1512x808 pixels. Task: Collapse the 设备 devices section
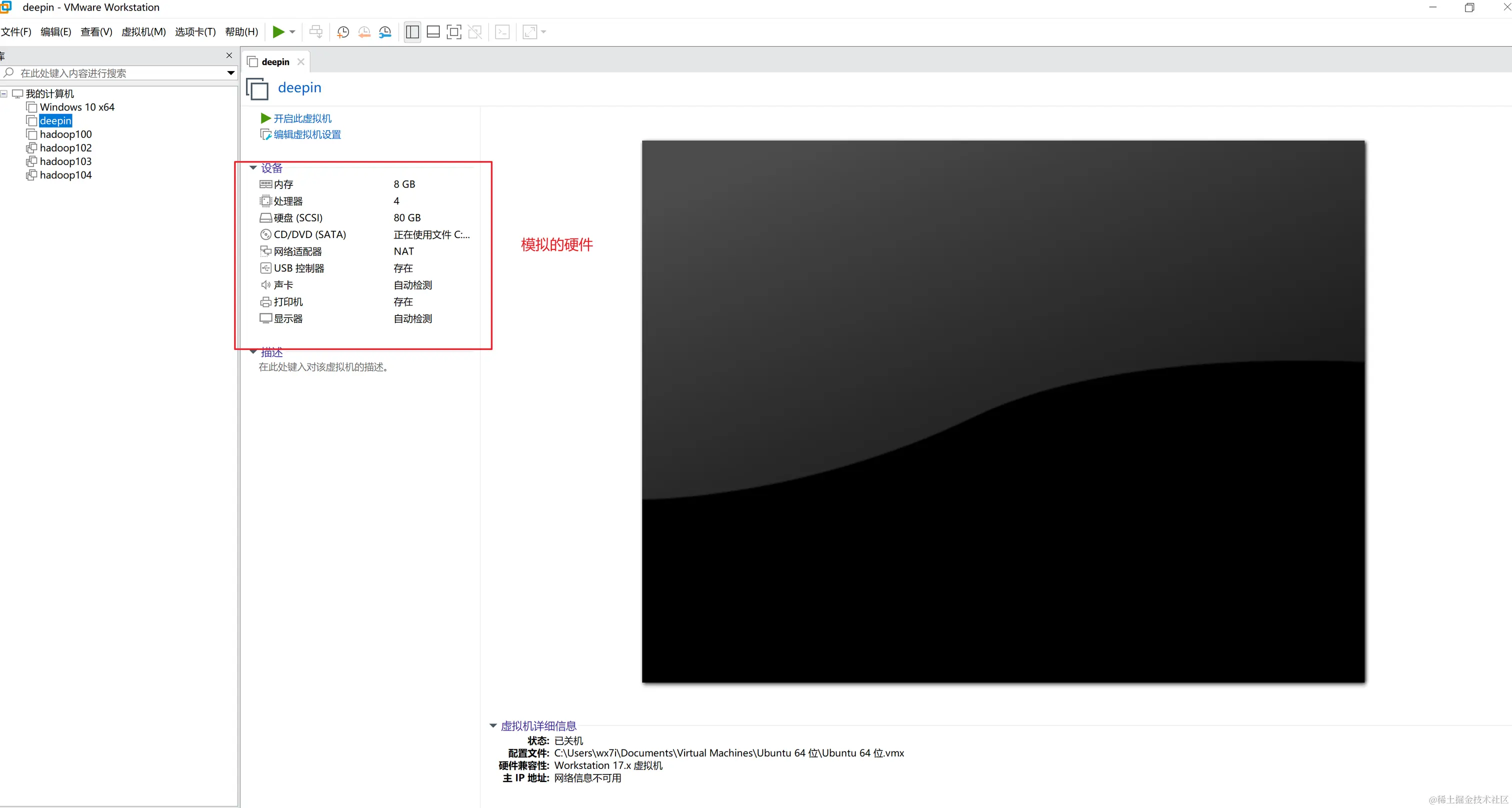(x=253, y=167)
